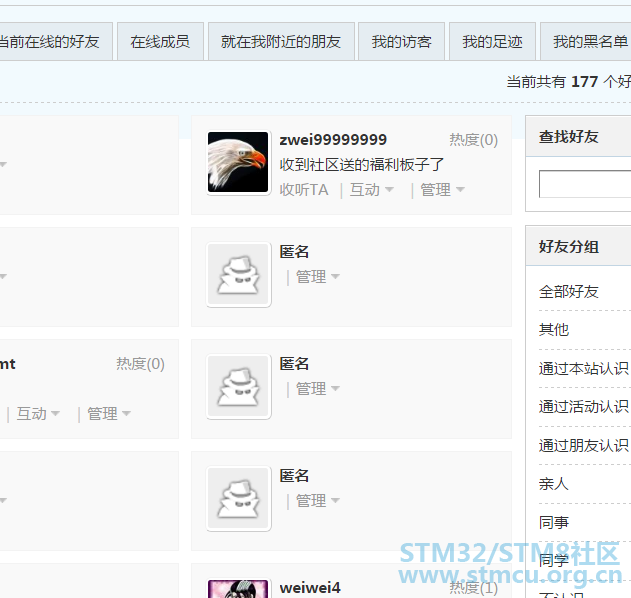Click the 查找好友 panel heading
This screenshot has width=631, height=598.
tap(569, 137)
